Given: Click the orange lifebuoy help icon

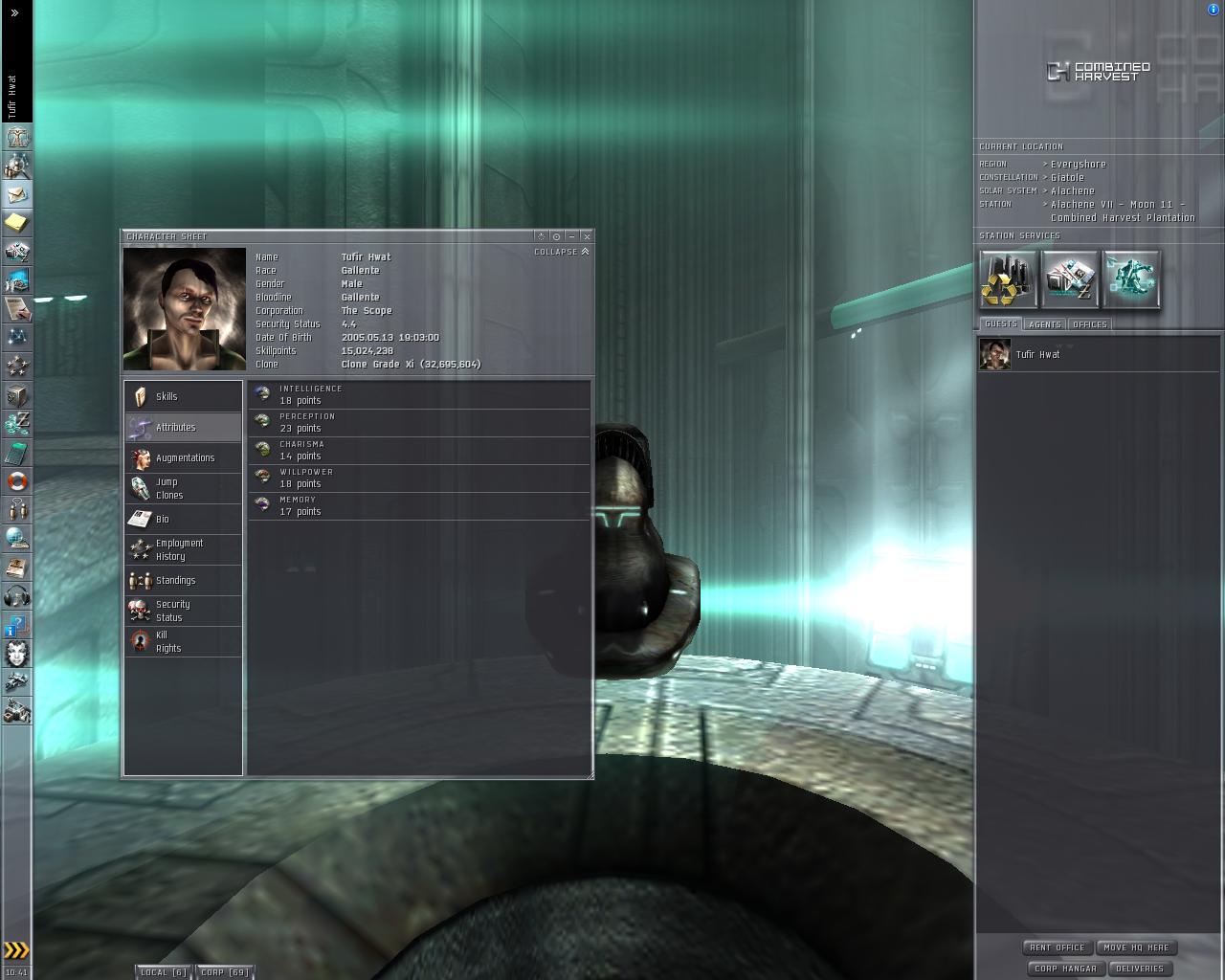Looking at the screenshot, I should tap(17, 481).
